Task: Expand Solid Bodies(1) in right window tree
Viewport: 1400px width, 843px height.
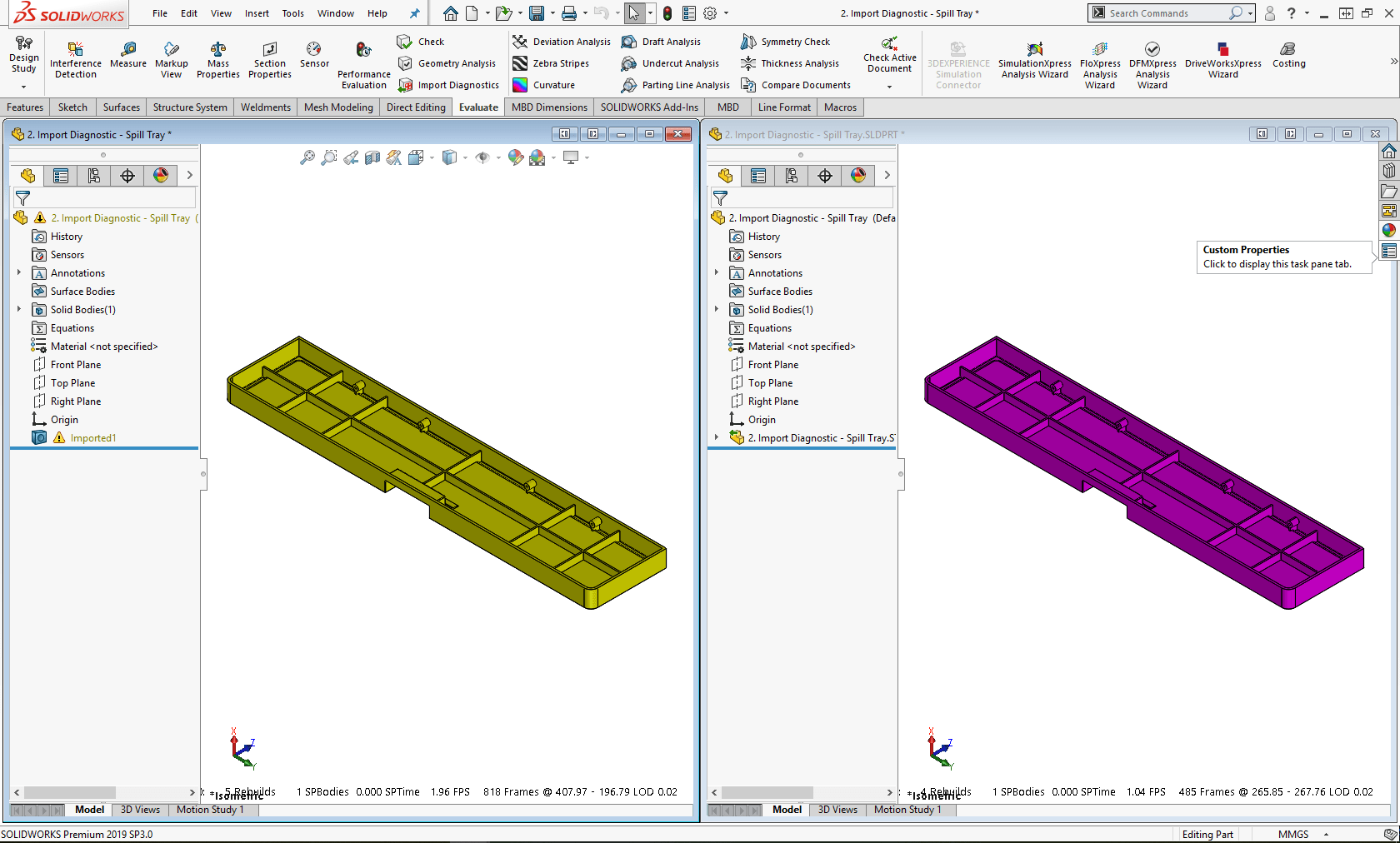Action: click(x=717, y=309)
